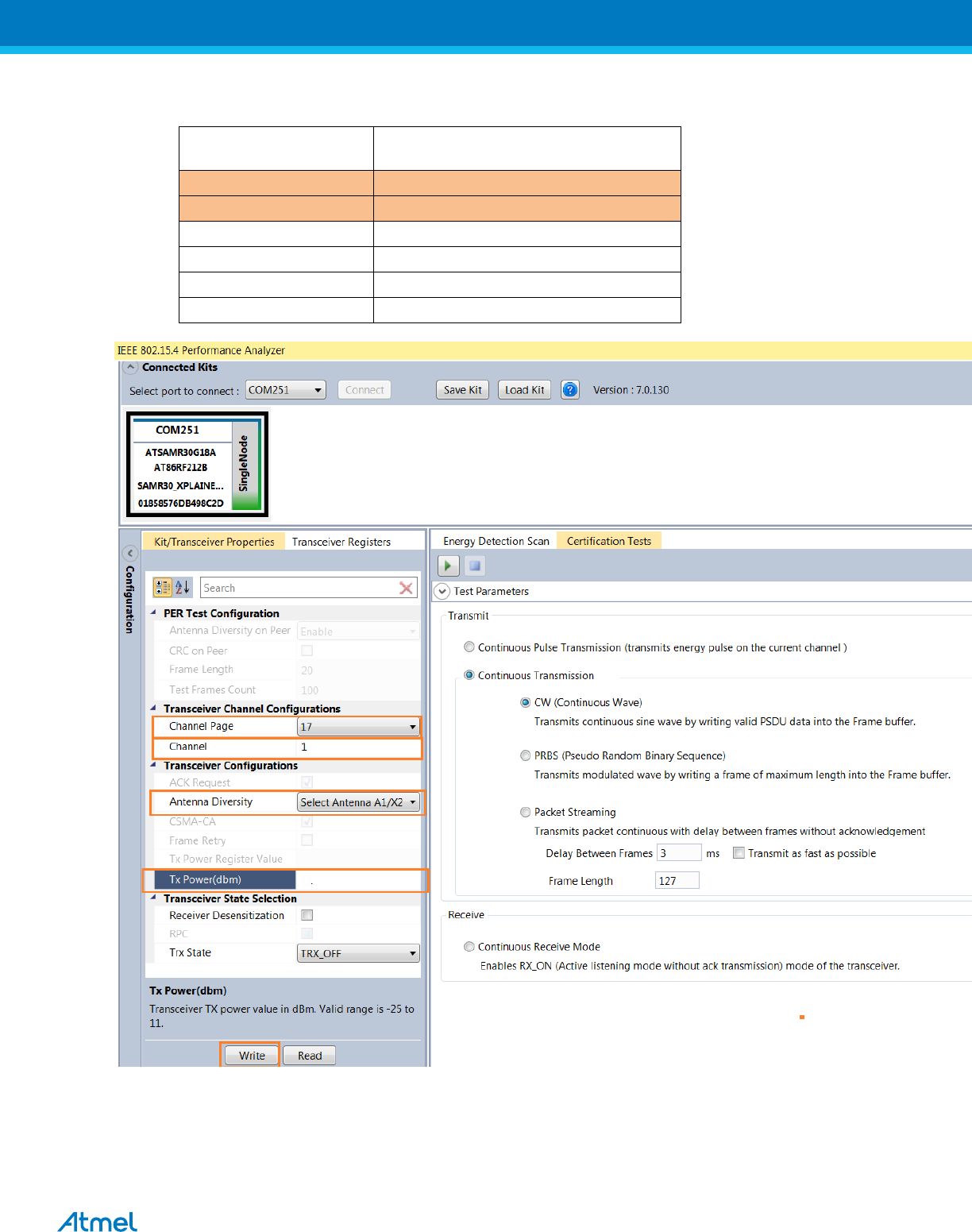
Task: Click the Load Kit button
Action: [x=525, y=390]
